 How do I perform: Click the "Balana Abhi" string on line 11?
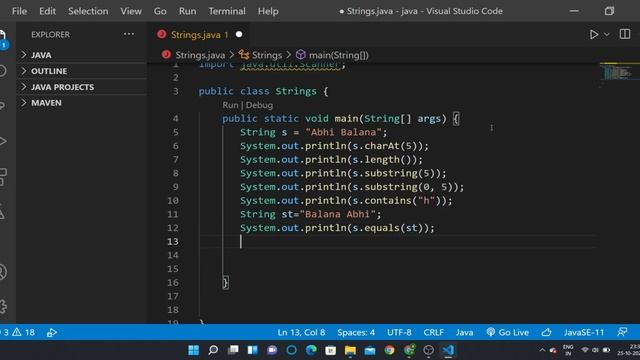[337, 214]
